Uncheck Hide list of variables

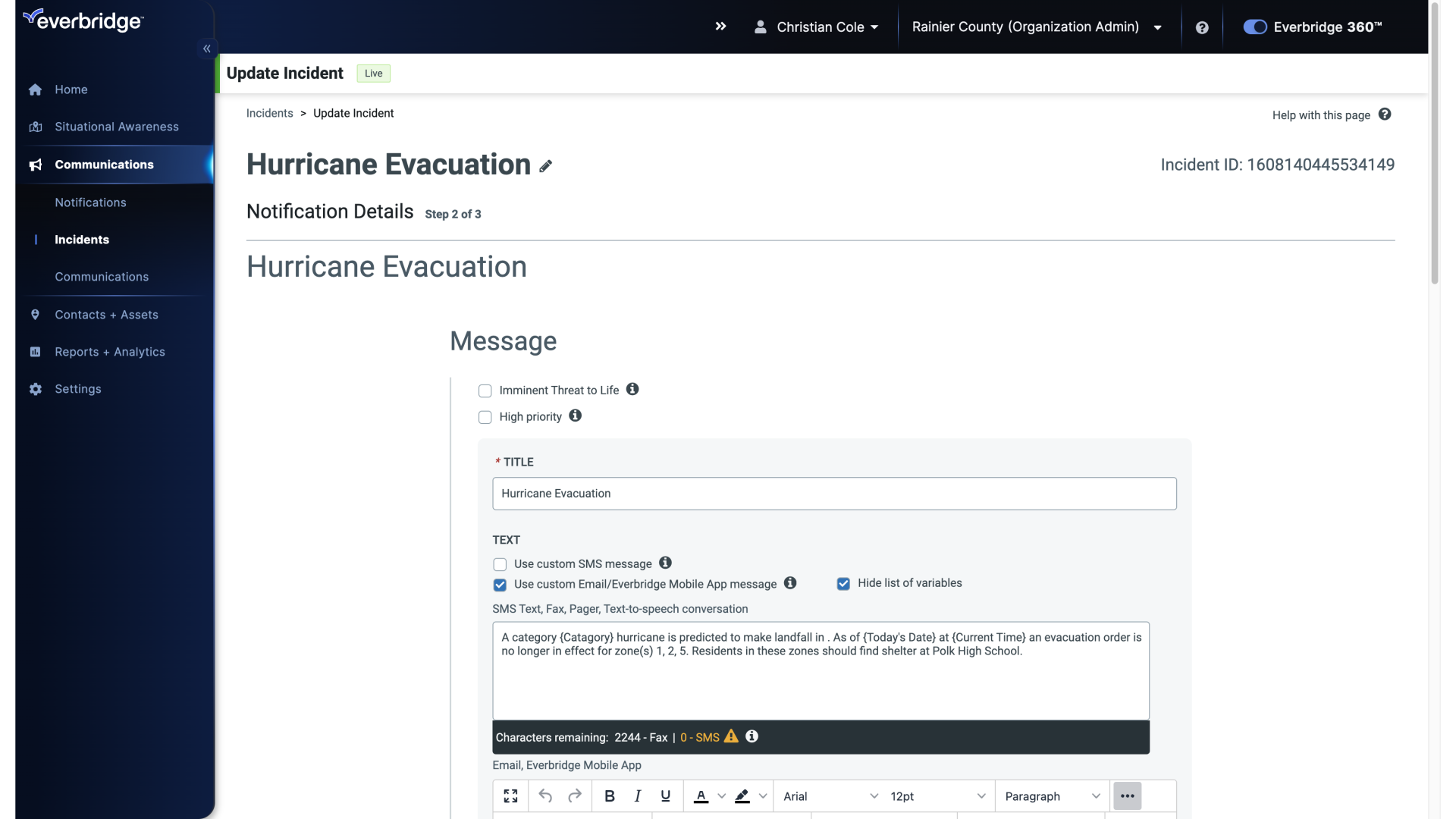[x=843, y=584]
